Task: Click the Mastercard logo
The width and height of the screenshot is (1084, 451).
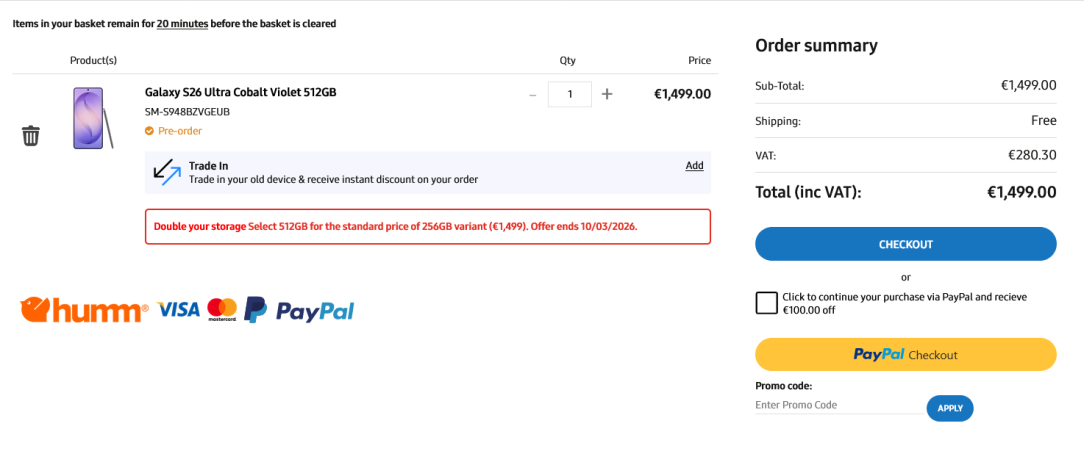Action: click(222, 310)
